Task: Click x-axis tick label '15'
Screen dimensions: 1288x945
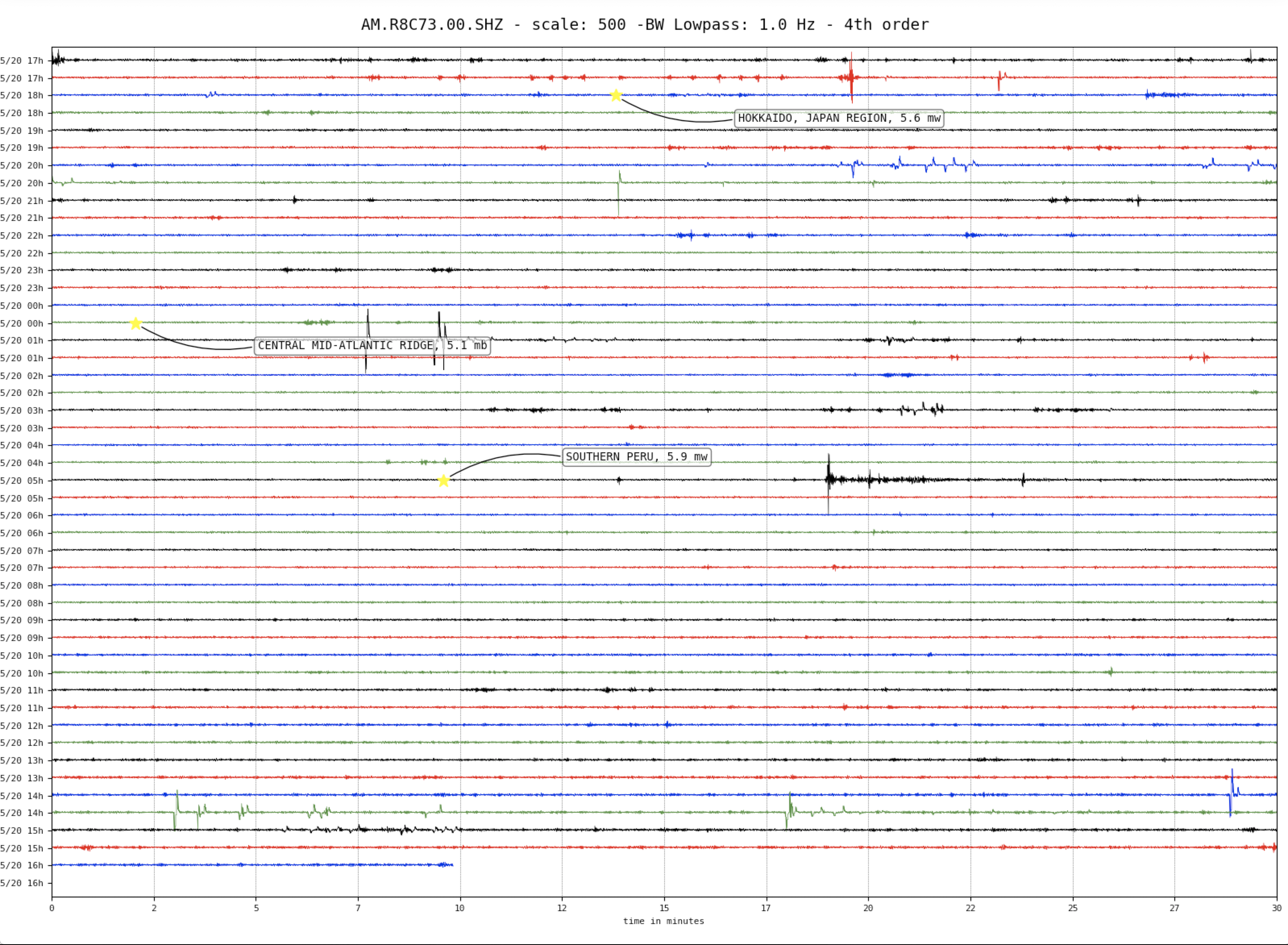Action: point(664,908)
